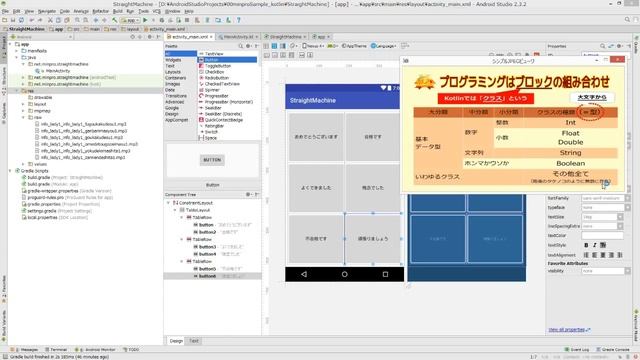Select button6 in the Component Tree
This screenshot has width=640, height=360.
click(212, 276)
